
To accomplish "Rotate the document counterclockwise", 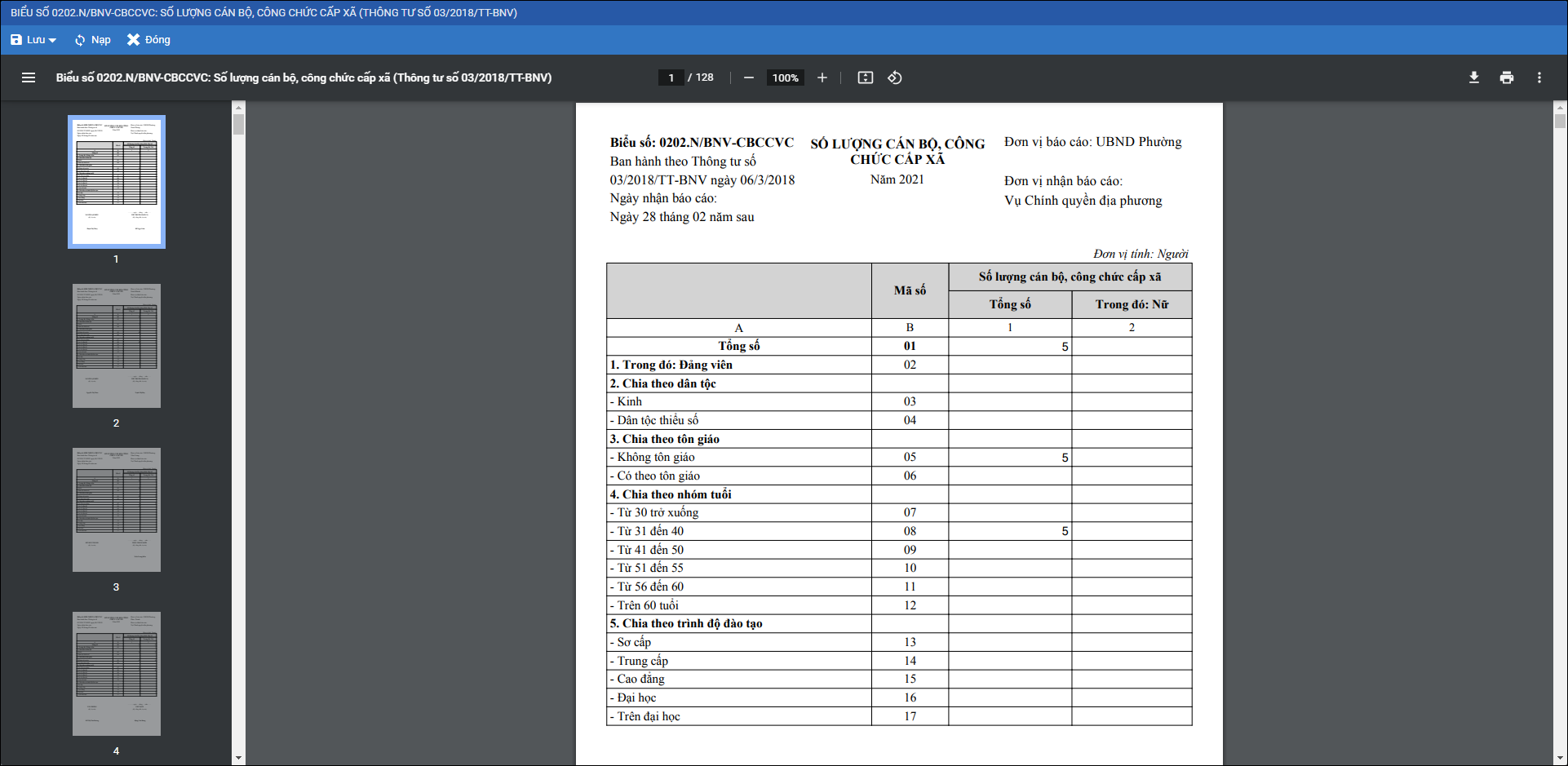I will tap(895, 77).
